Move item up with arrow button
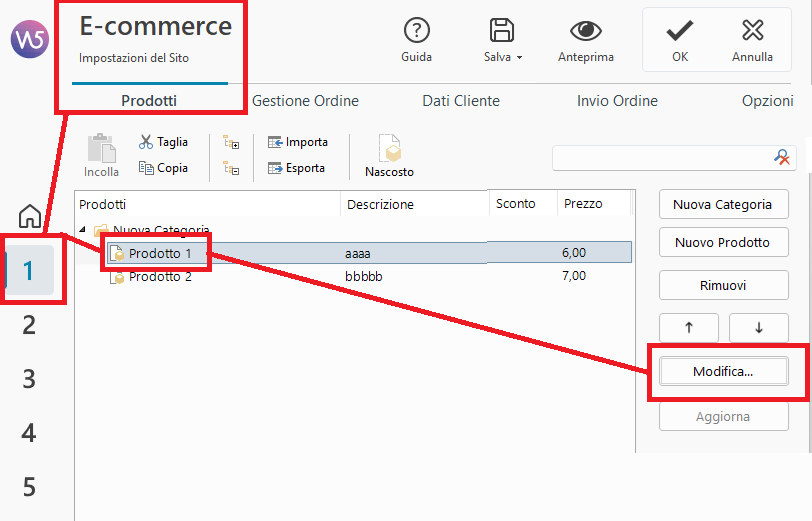 tap(689, 327)
